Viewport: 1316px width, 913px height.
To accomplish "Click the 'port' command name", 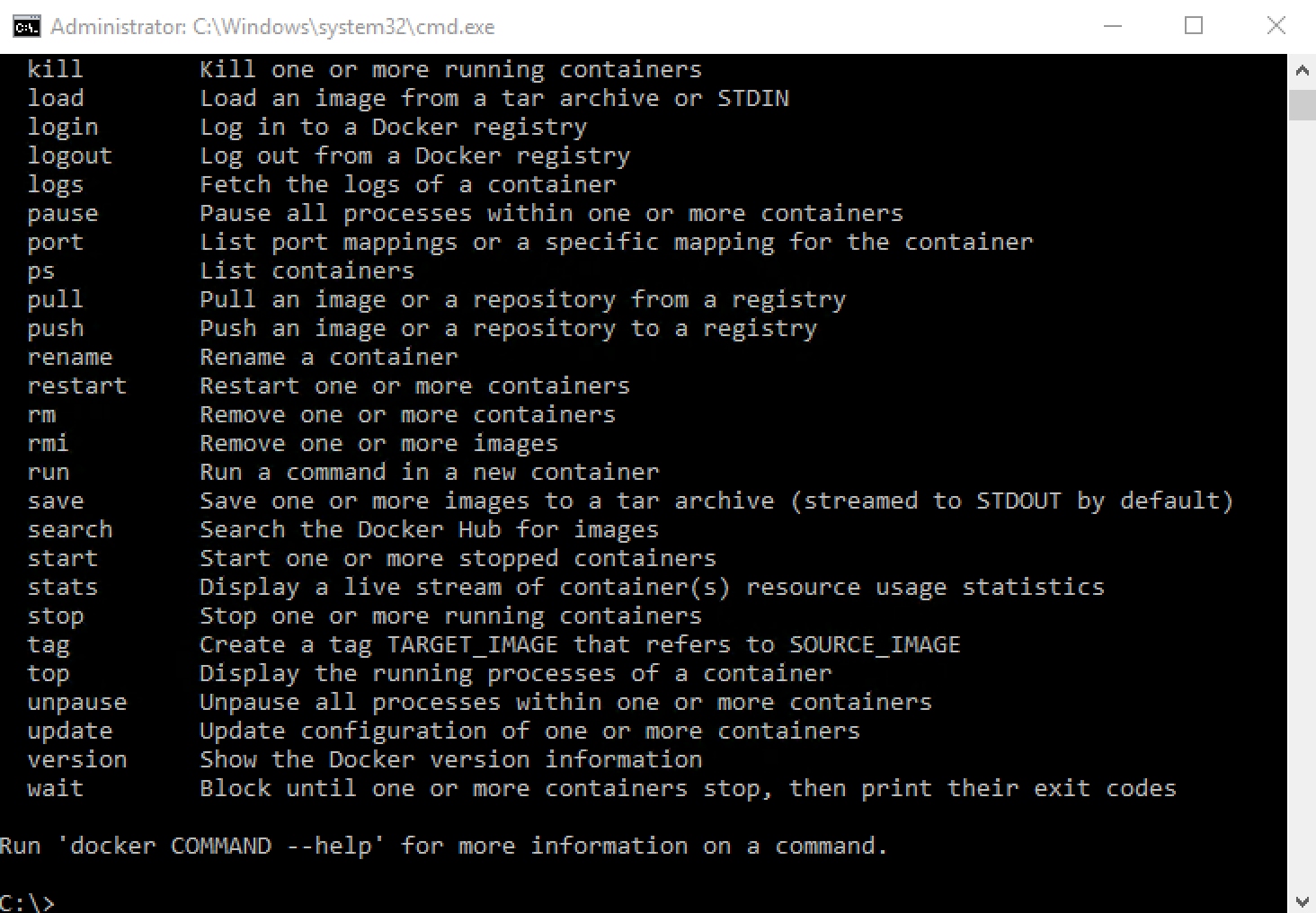I will click(55, 242).
